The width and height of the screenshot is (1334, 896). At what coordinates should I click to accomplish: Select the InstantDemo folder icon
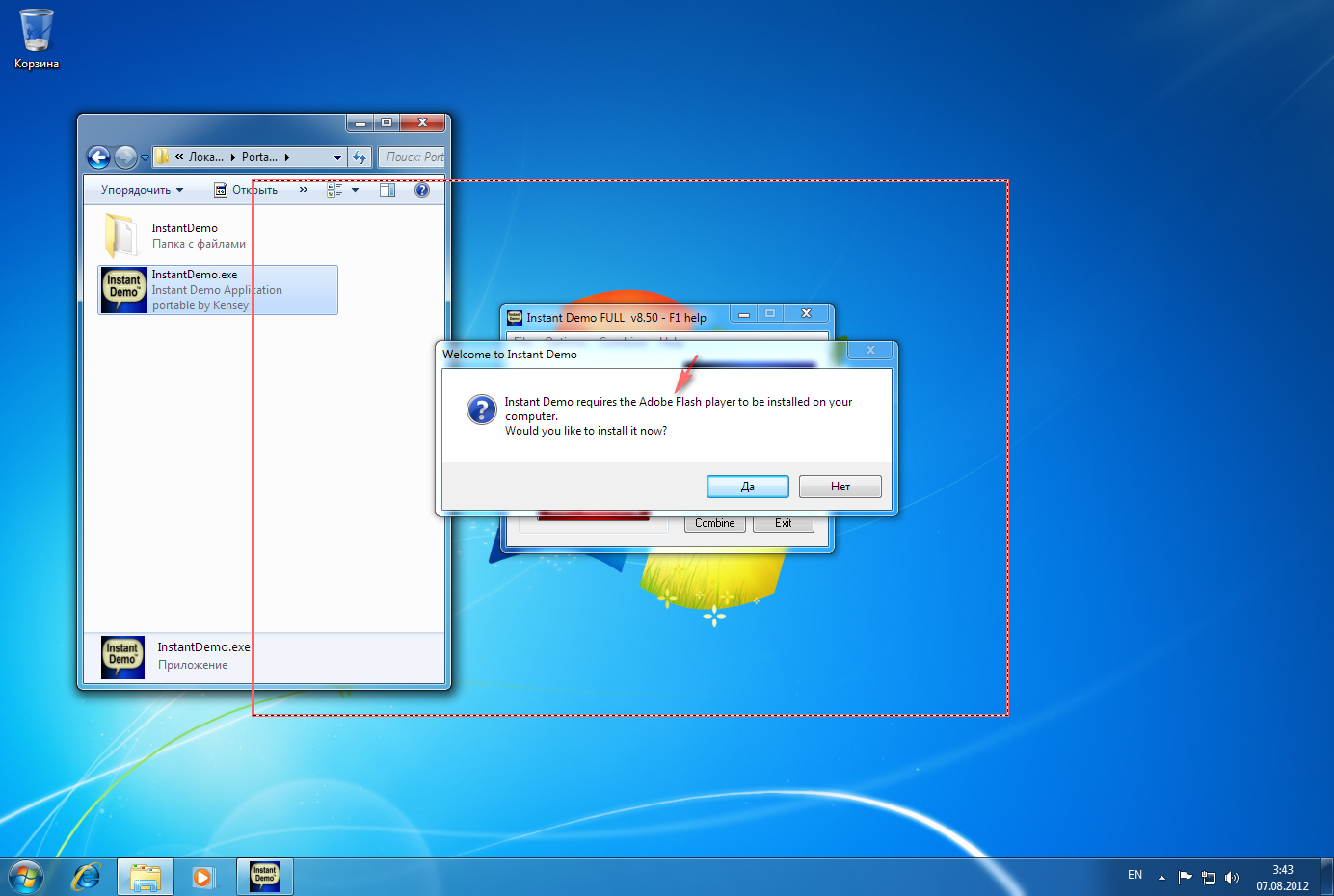coord(122,235)
